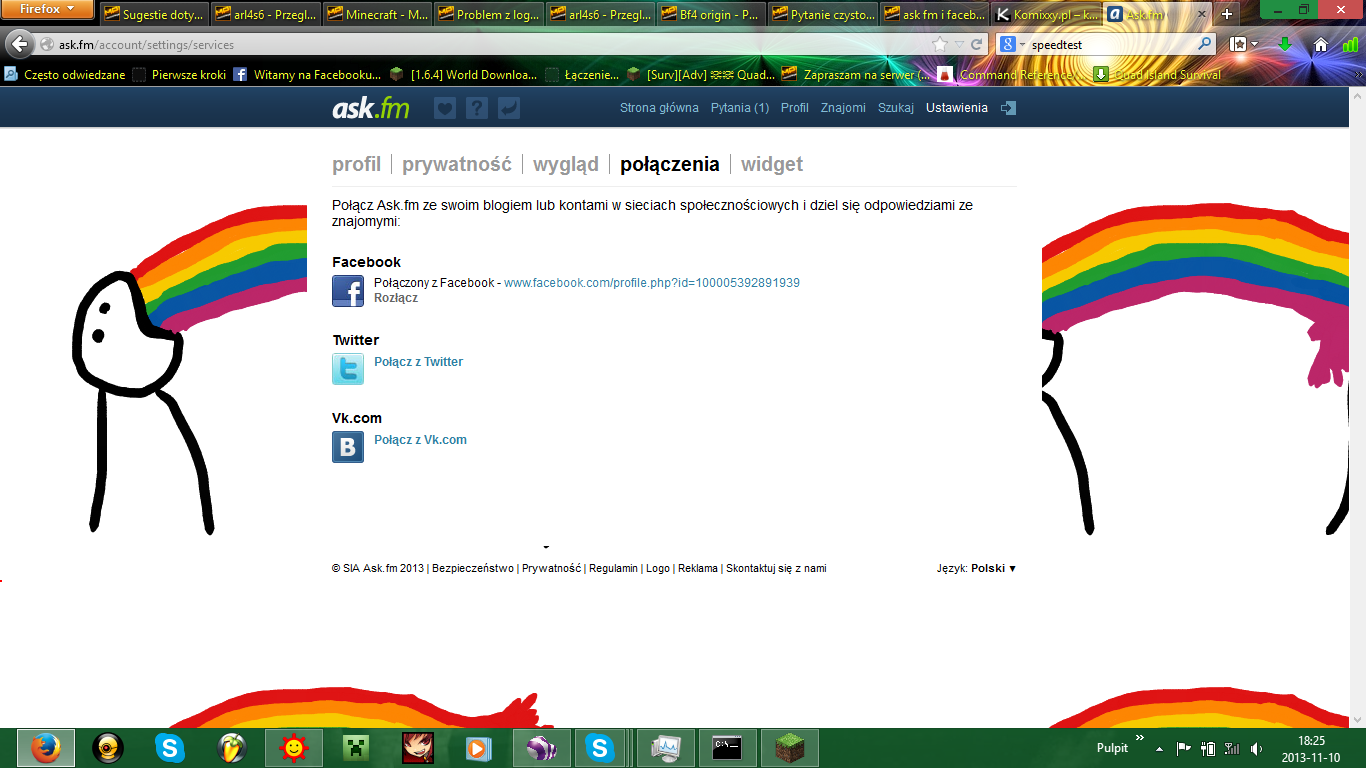
Task: Click the Vk.com B service icon
Action: pyautogui.click(x=348, y=447)
